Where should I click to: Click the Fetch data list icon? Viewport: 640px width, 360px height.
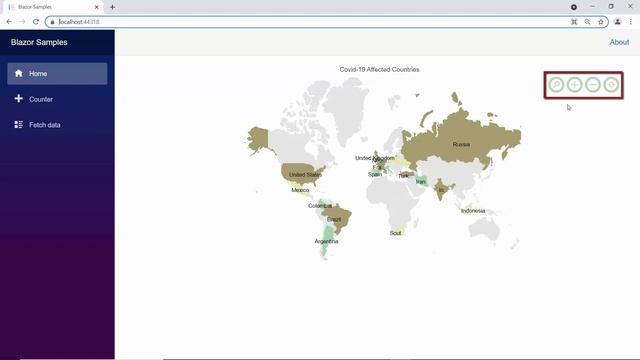18,124
